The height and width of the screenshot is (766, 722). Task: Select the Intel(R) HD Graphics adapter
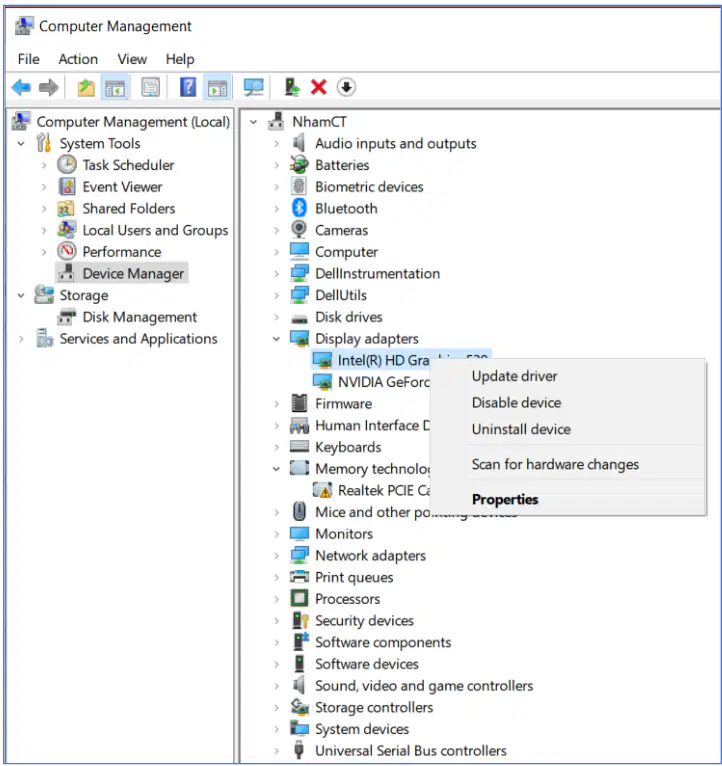pyautogui.click(x=383, y=361)
